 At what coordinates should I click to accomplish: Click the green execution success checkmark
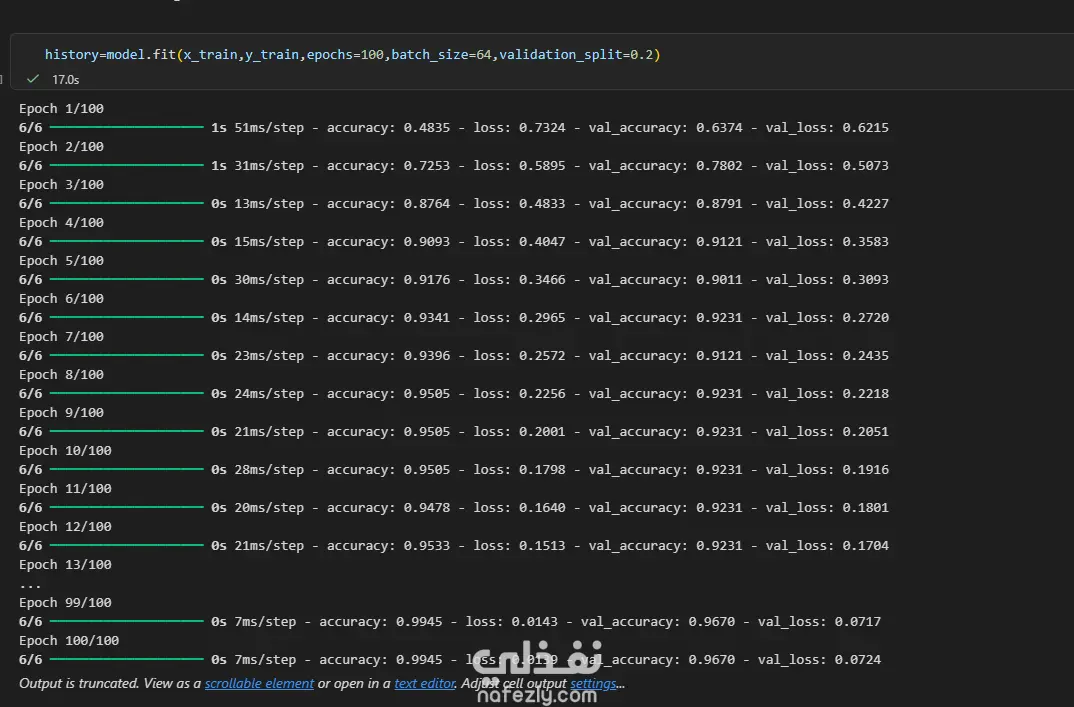[32, 79]
